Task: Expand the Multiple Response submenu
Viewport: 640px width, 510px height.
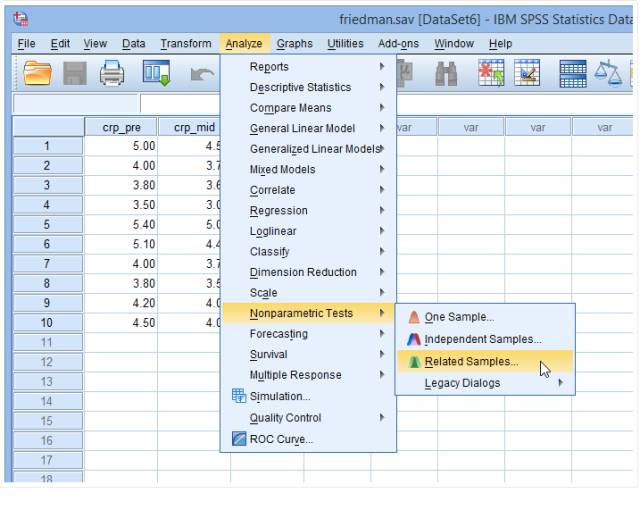Action: tap(308, 375)
